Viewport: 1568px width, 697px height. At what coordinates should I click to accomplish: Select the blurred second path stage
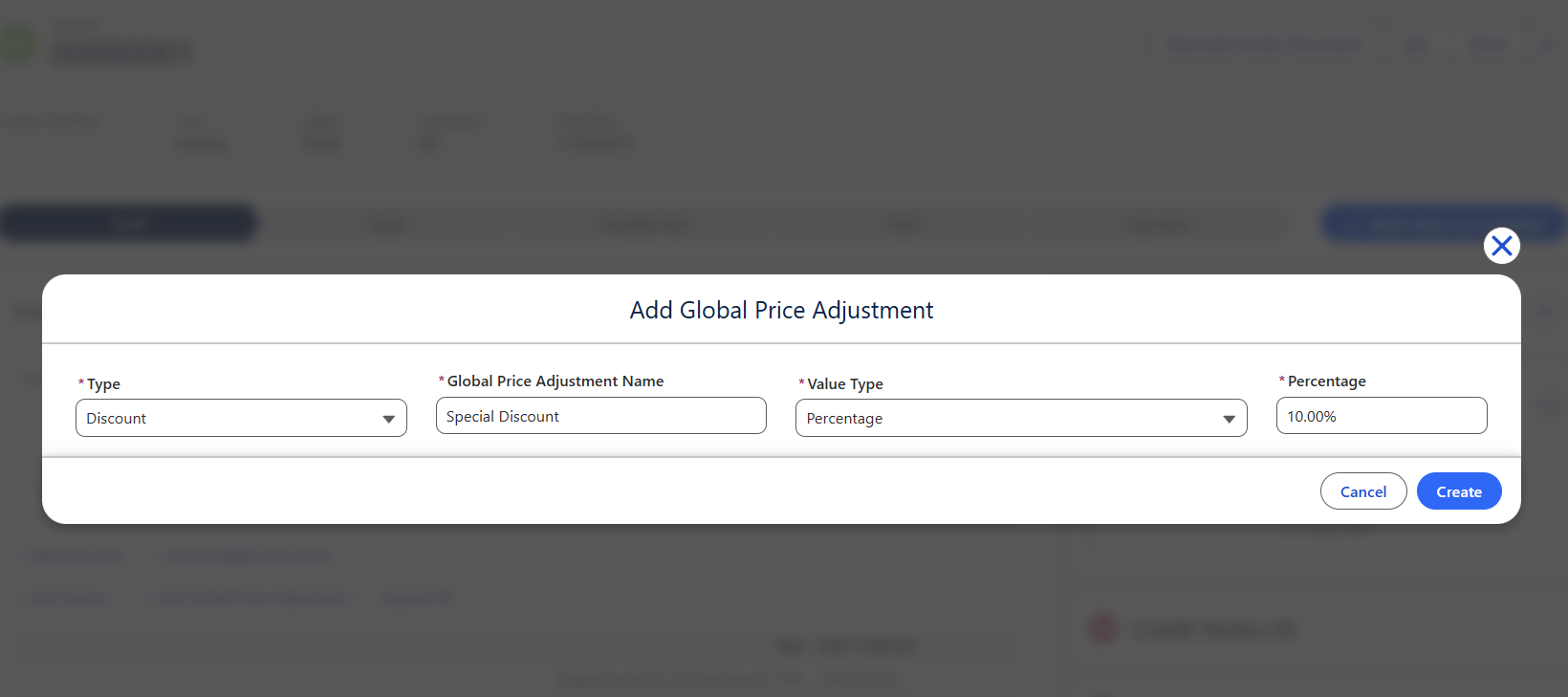pyautogui.click(x=387, y=224)
